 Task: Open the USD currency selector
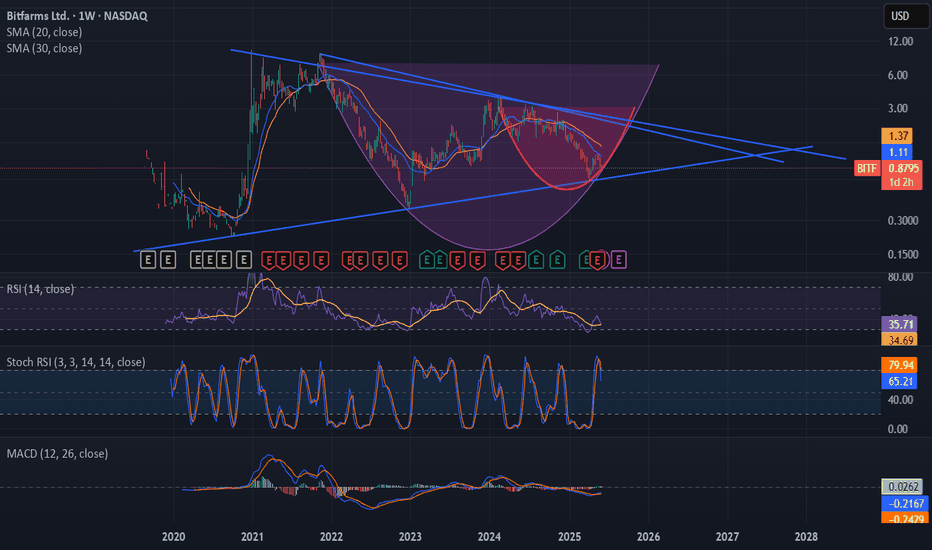pos(906,16)
